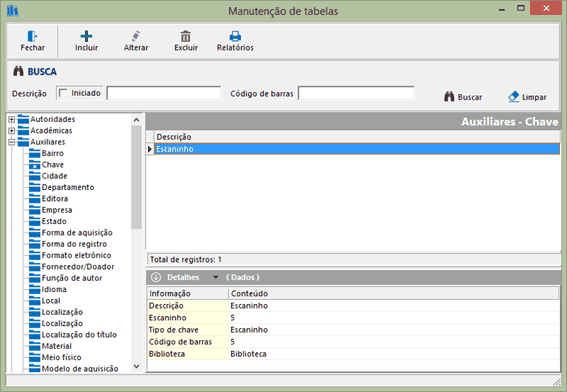Click the Acadêmicas folder icon
Screen dimensions: 567x392
[x=23, y=130]
